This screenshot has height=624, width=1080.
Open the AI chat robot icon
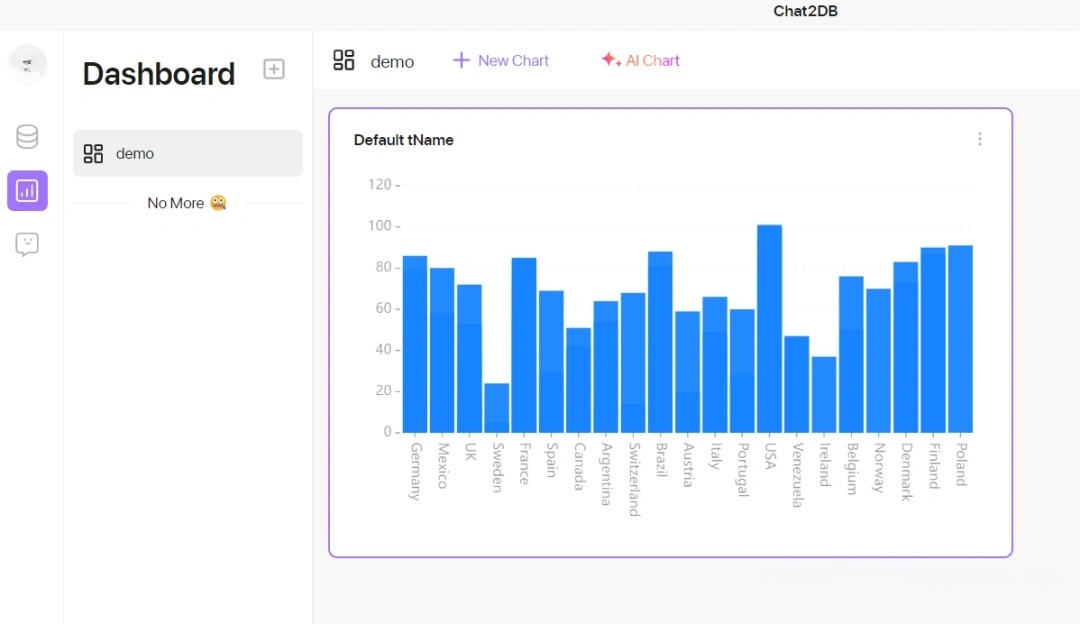pos(28,244)
